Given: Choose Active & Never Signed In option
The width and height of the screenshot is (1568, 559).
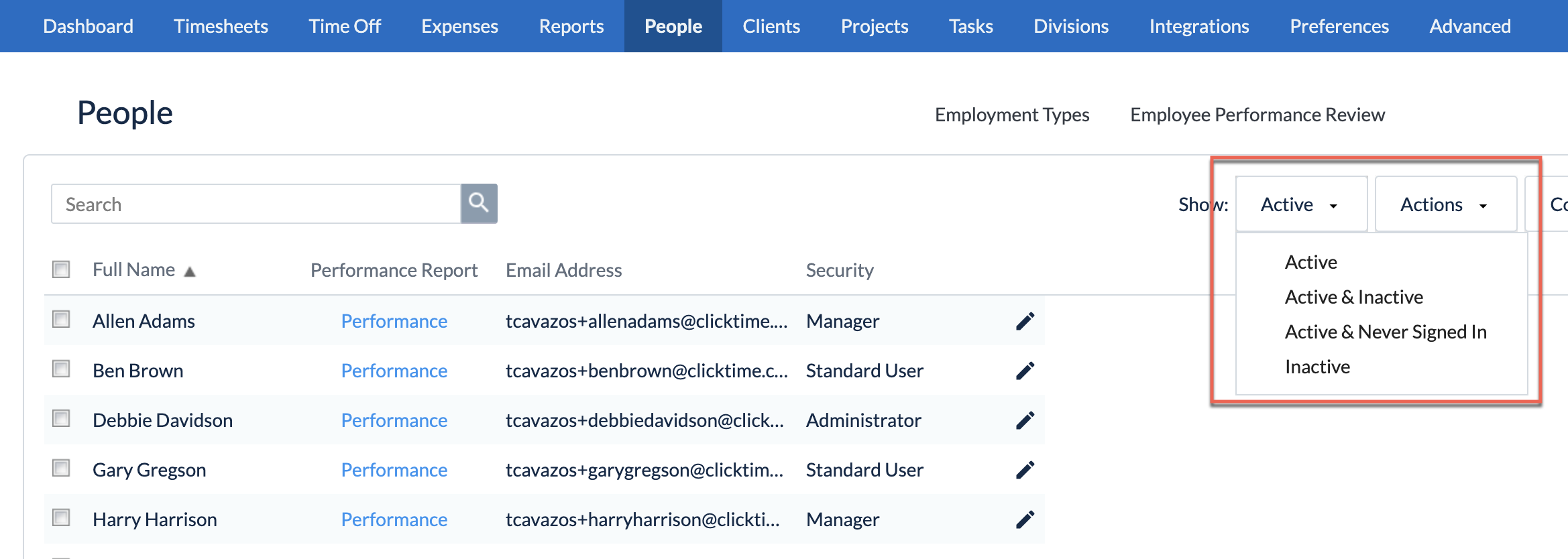Looking at the screenshot, I should 1386,332.
